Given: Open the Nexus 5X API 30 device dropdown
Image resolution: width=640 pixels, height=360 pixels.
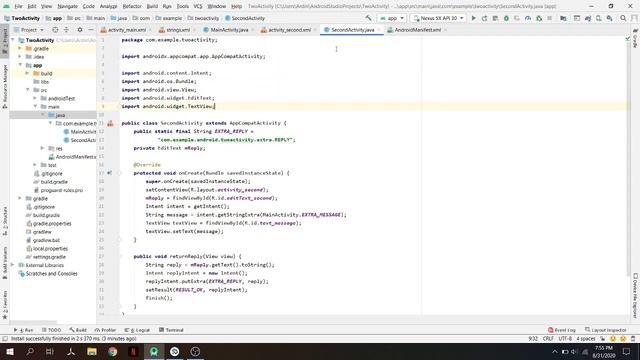Looking at the screenshot, I should coord(438,18).
